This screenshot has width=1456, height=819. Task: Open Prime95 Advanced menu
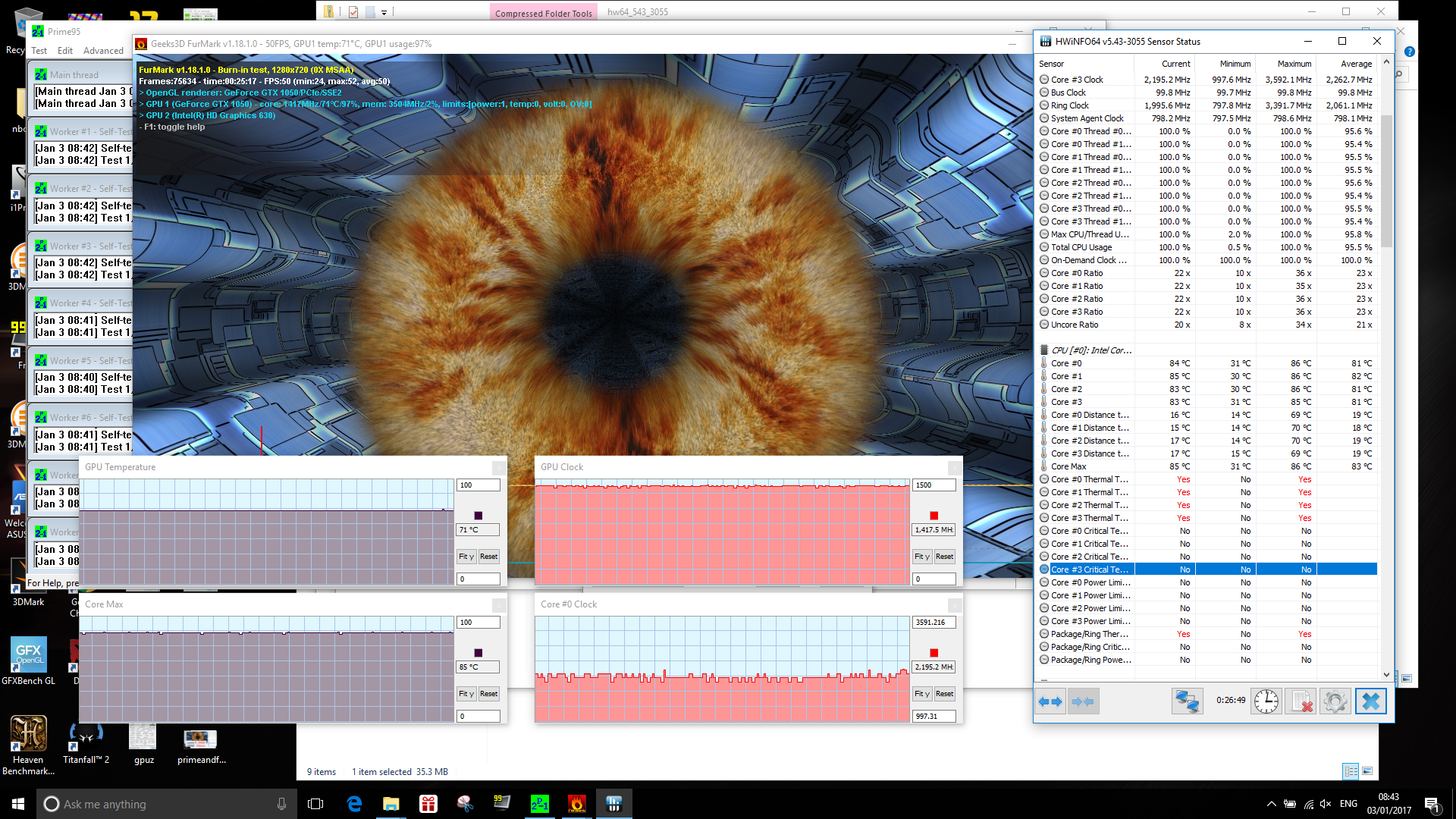click(103, 51)
